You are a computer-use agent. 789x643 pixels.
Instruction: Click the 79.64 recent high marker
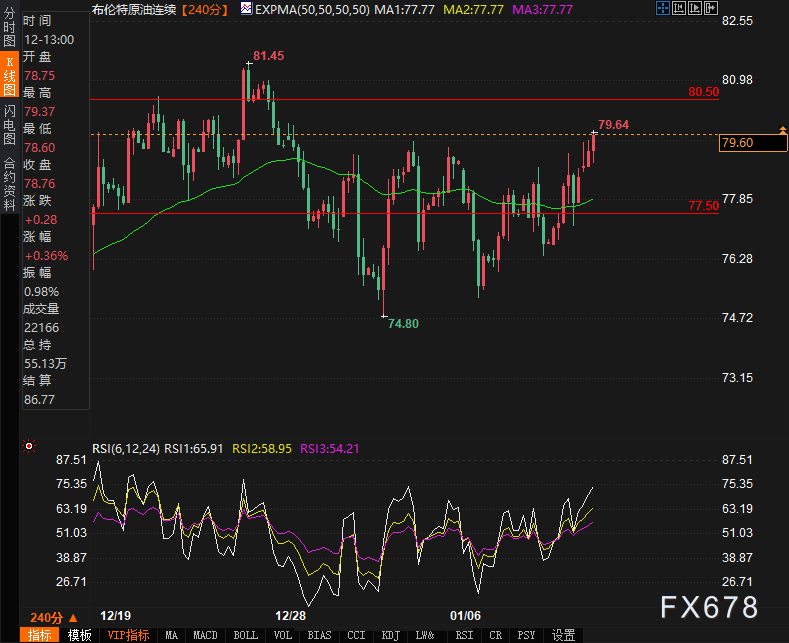click(x=613, y=124)
